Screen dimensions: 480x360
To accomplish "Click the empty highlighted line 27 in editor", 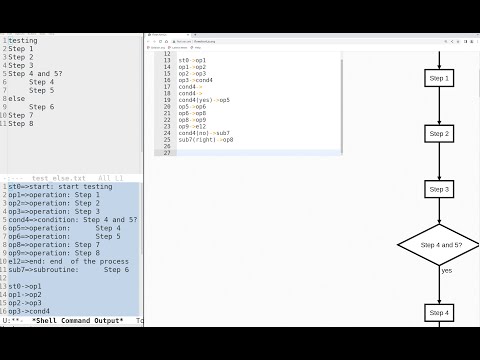I will pos(258,153).
